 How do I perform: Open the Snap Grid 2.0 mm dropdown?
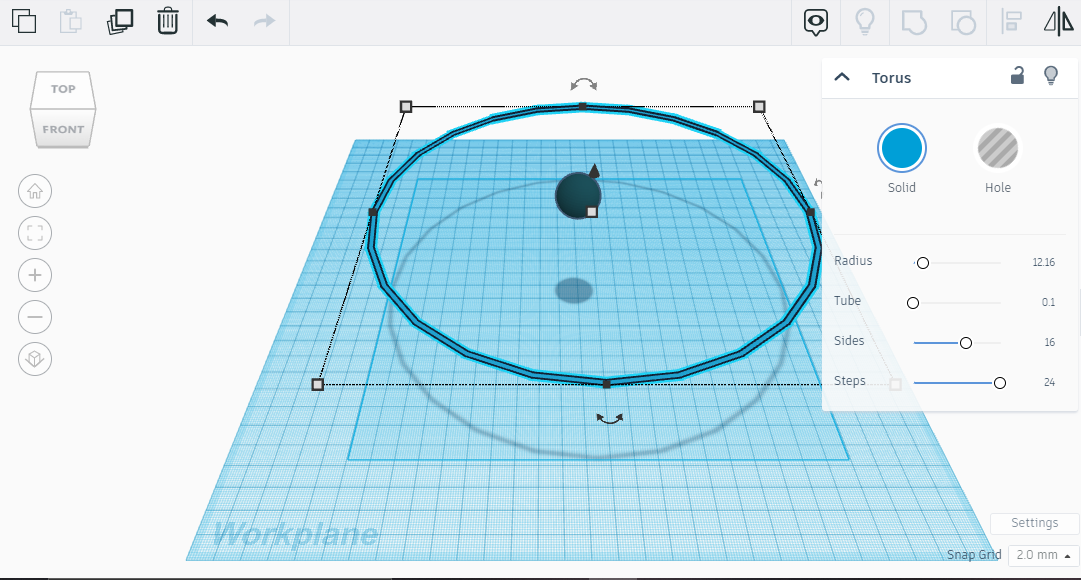[1043, 555]
